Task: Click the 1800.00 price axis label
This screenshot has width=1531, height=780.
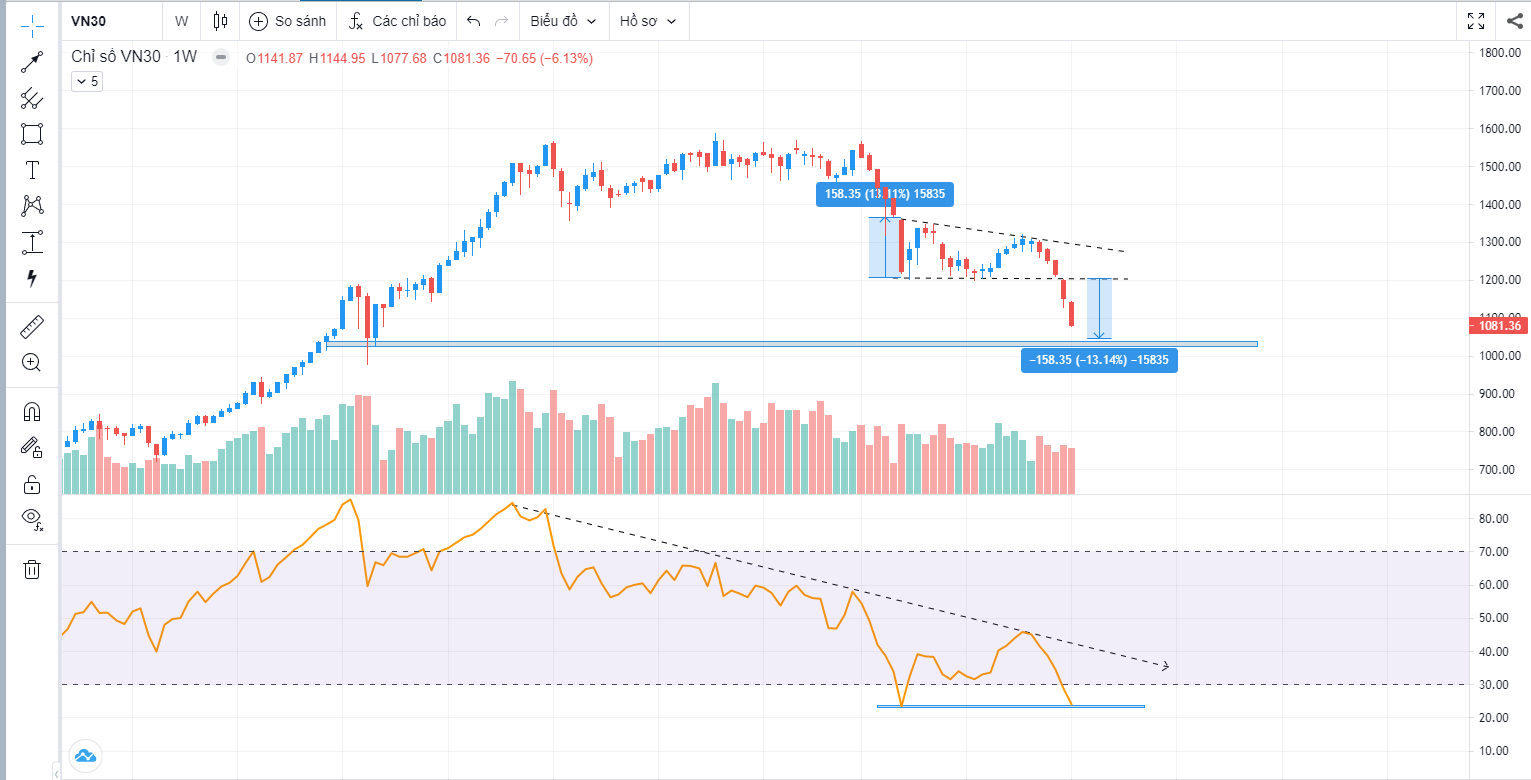Action: pos(1500,53)
